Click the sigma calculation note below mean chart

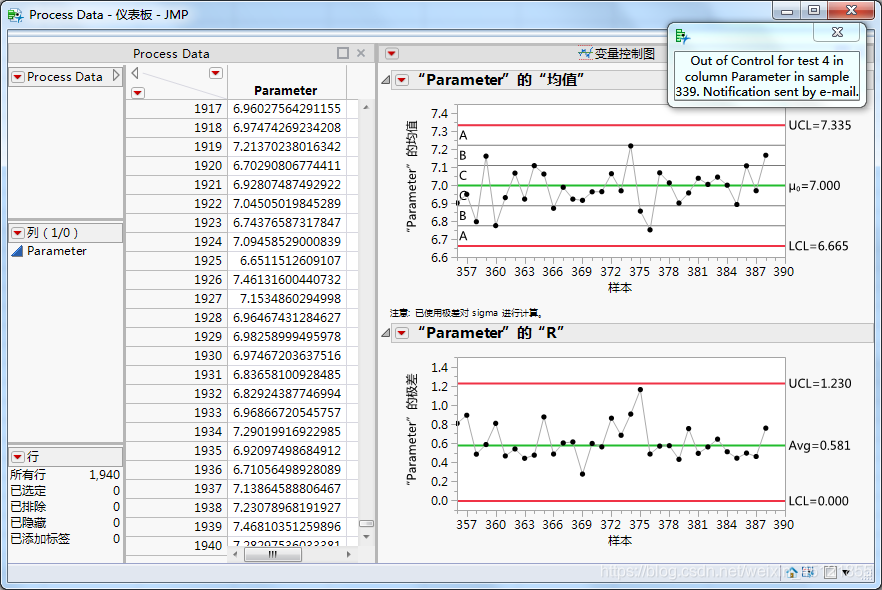[466, 313]
